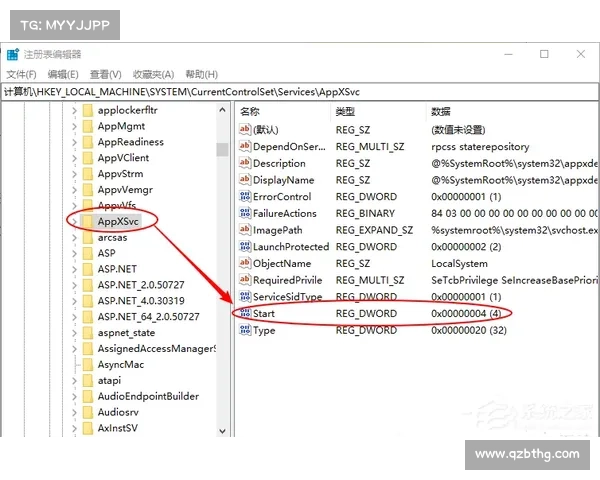Click the registry path address bar
This screenshot has height=480, width=600.
tap(300, 92)
